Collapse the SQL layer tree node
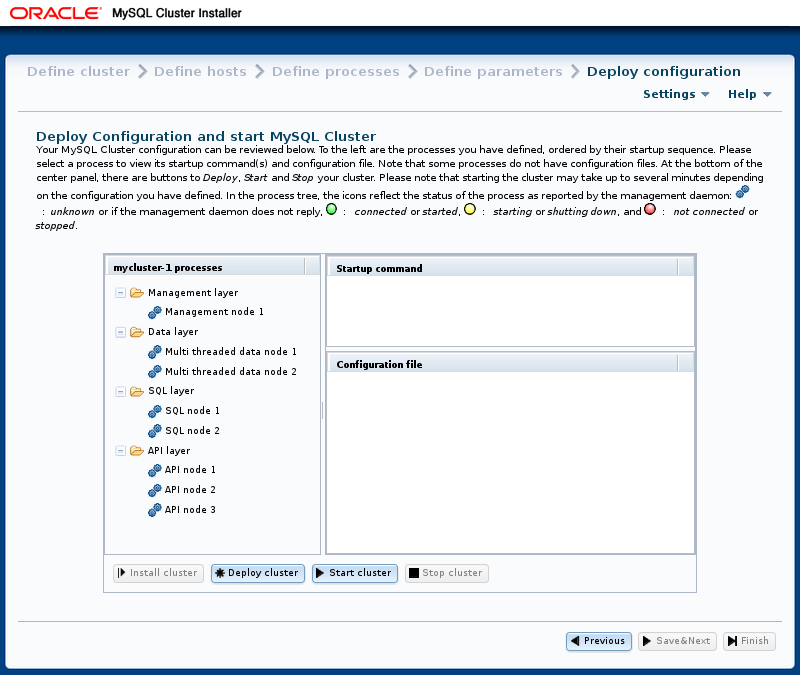800x675 pixels. [x=121, y=391]
